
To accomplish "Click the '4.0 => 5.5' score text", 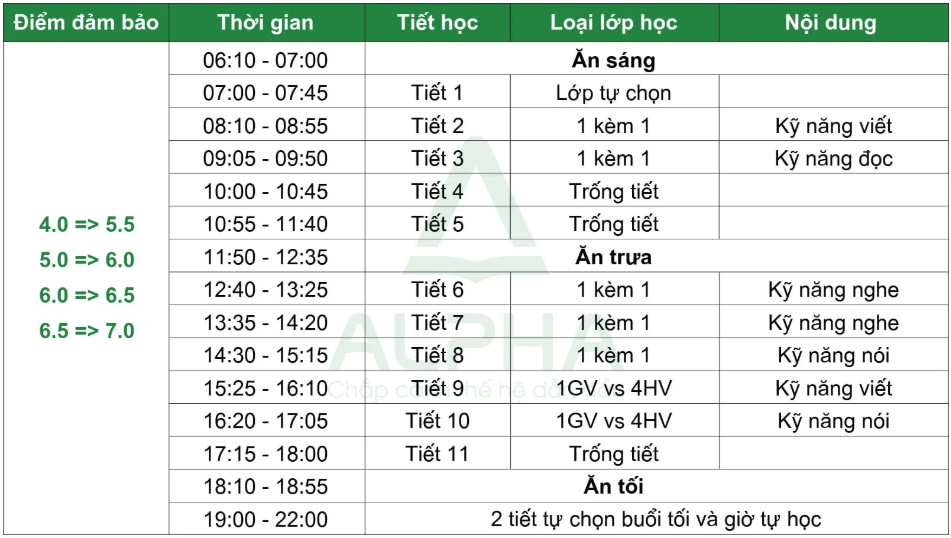I will (87, 224).
